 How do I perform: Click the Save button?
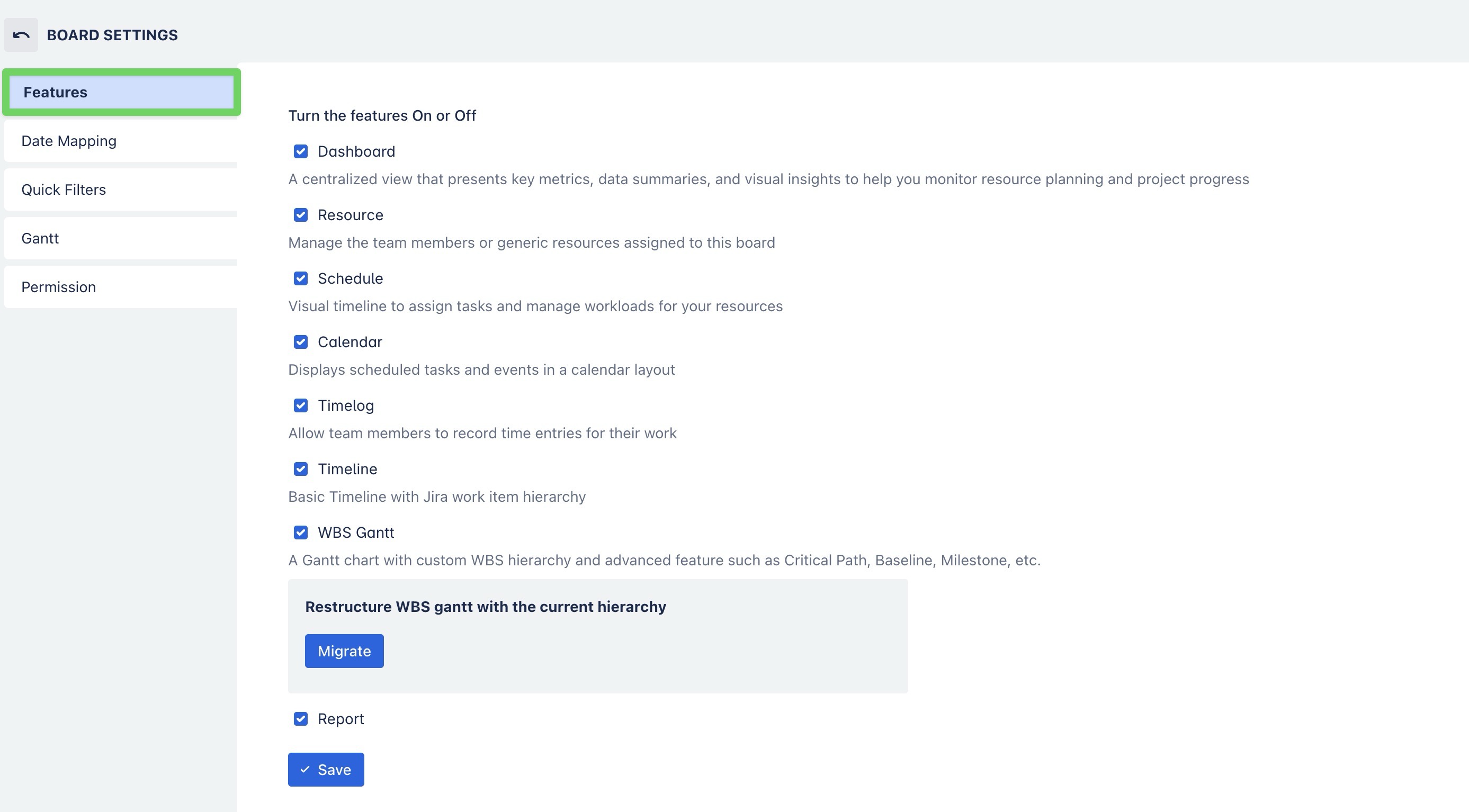[x=326, y=770]
